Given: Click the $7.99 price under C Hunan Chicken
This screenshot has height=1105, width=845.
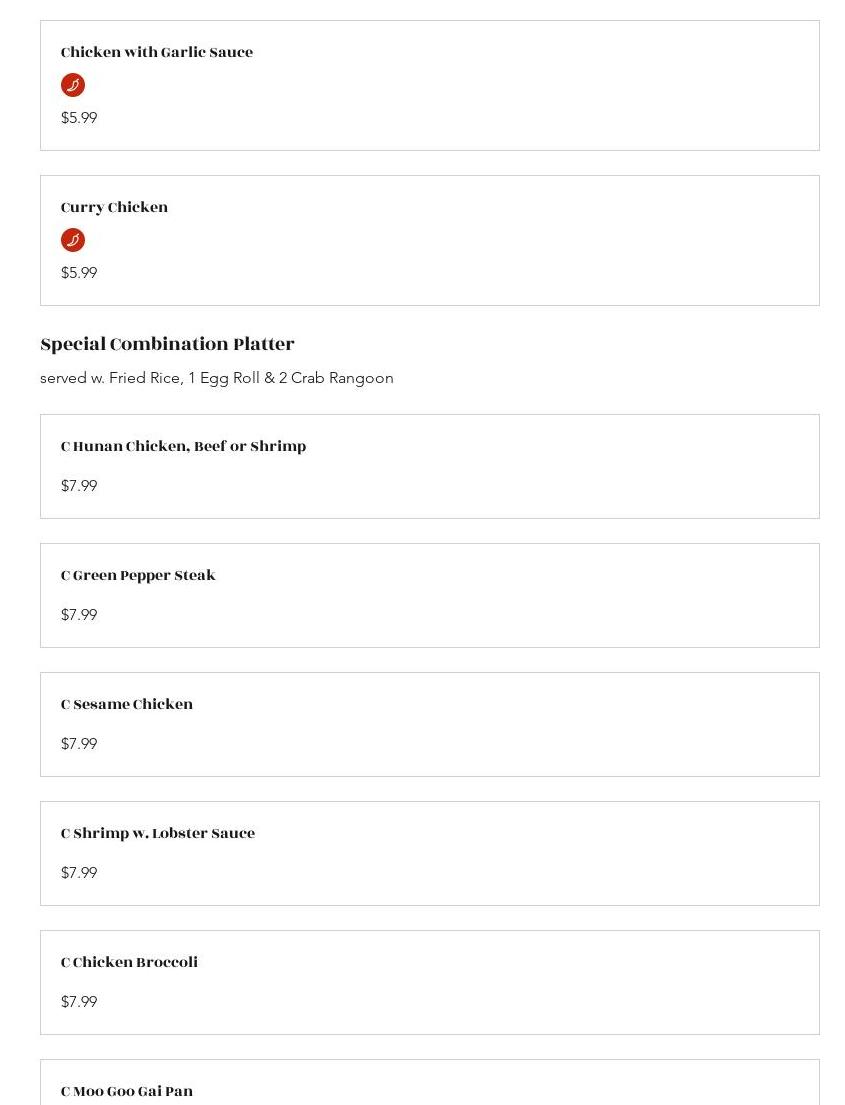Looking at the screenshot, I should coord(79,486).
